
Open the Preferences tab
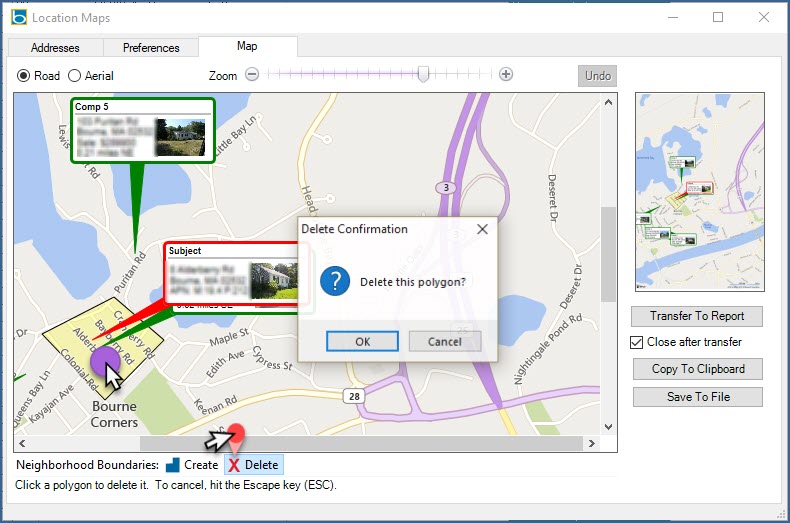tap(151, 48)
